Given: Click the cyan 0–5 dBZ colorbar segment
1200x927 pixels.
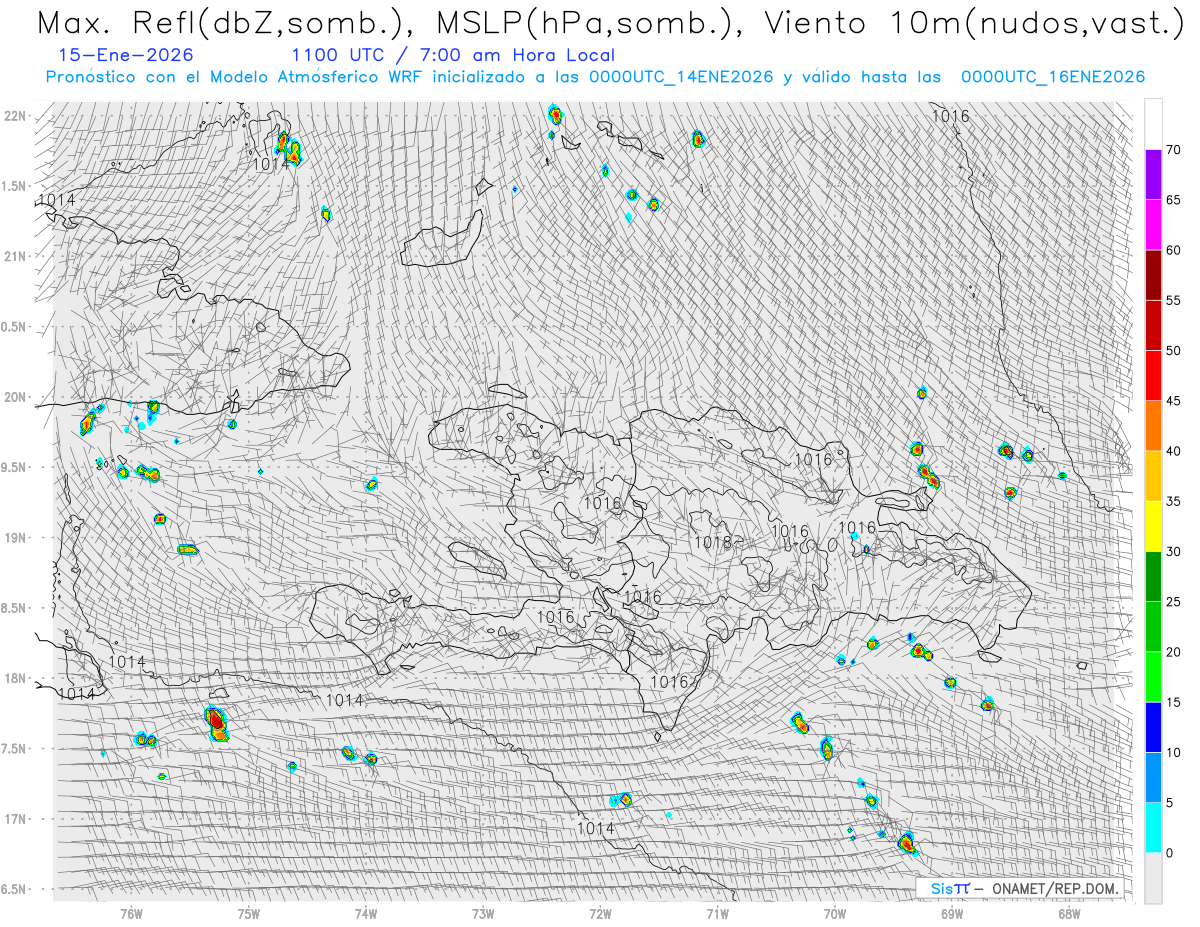Looking at the screenshot, I should point(1153,827).
